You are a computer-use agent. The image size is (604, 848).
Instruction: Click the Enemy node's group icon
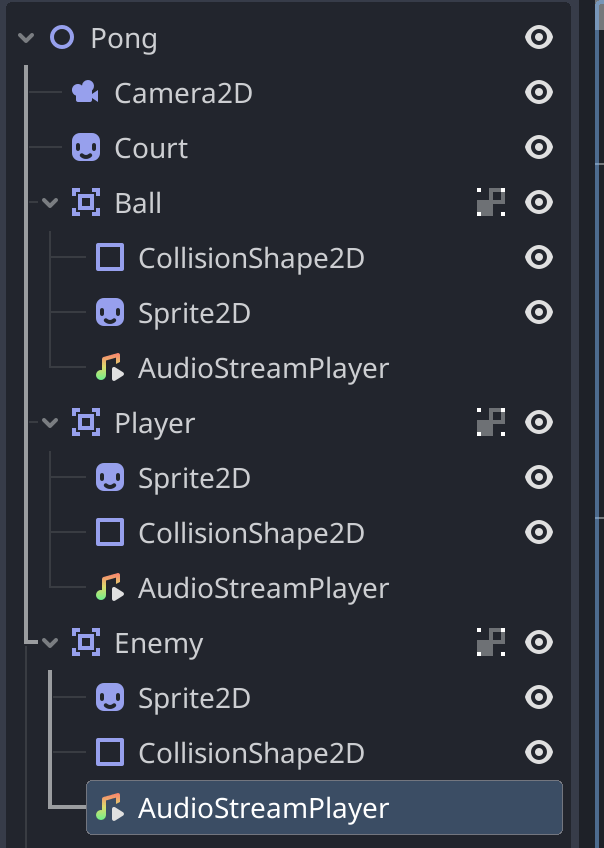(x=490, y=643)
